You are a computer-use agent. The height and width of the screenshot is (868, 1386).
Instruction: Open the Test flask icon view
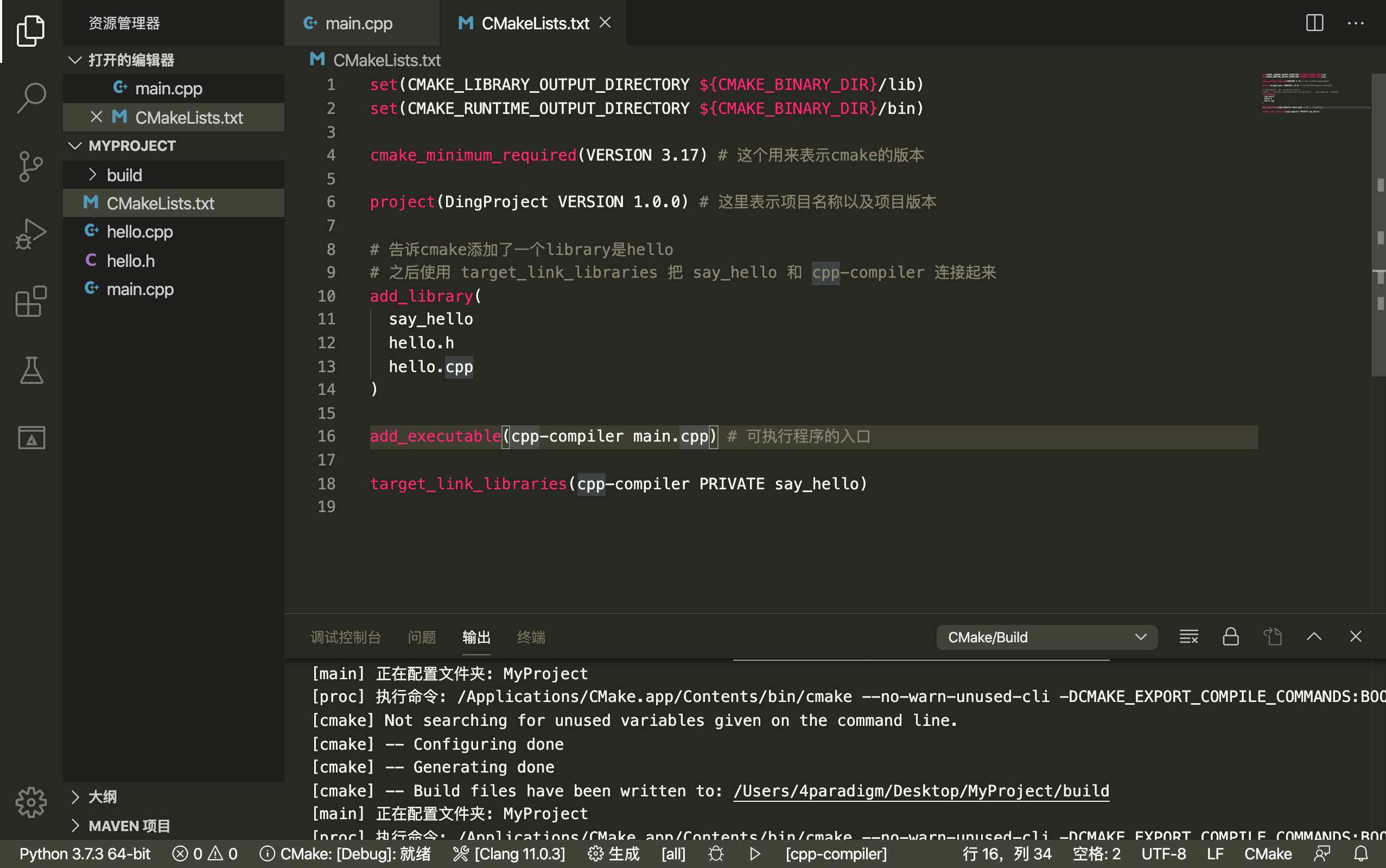(31, 369)
